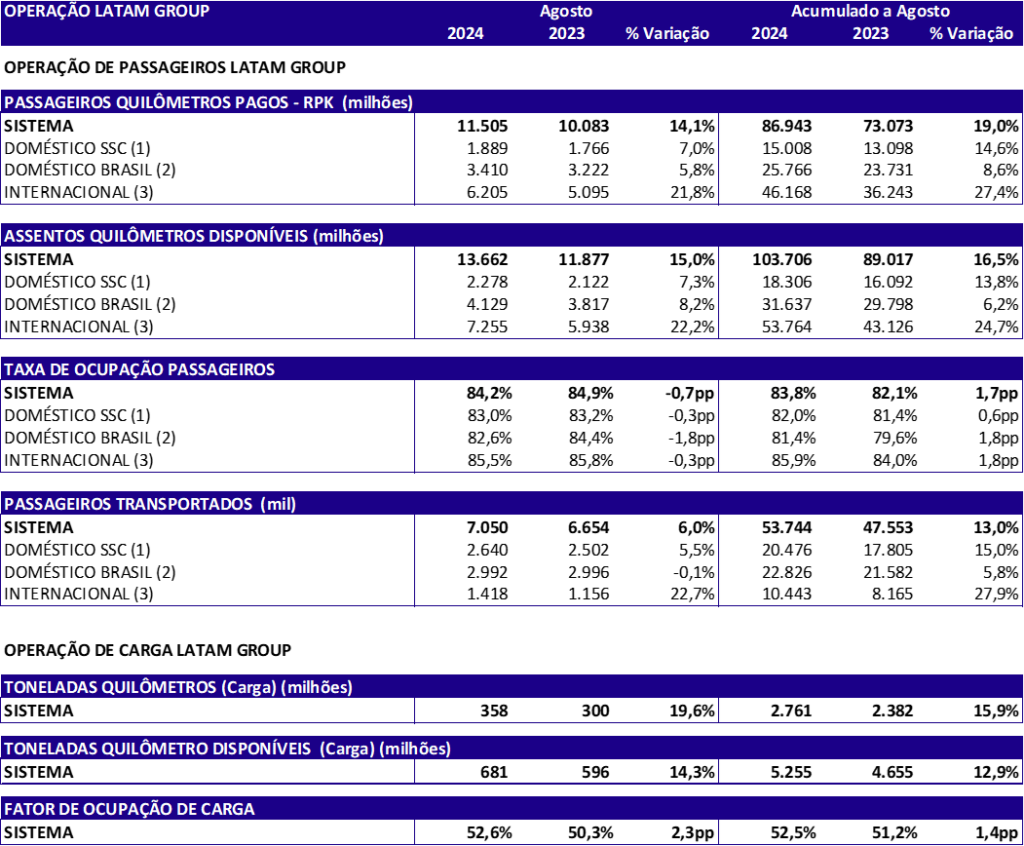Select 'ASSENTOS QUILÔMETROS DISPONÍVEIS (milhões)' section heading
The image size is (1024, 846).
pyautogui.click(x=193, y=236)
